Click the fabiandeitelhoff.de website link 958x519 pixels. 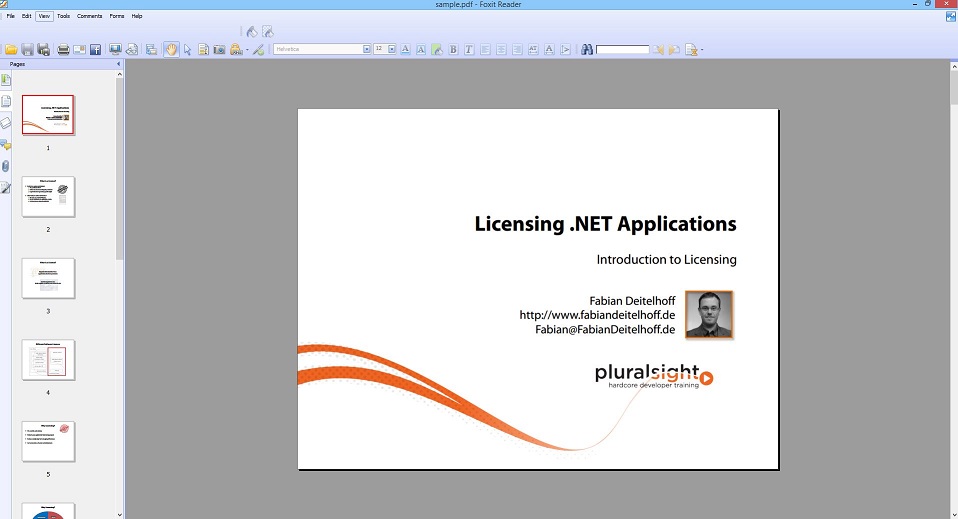pos(597,315)
